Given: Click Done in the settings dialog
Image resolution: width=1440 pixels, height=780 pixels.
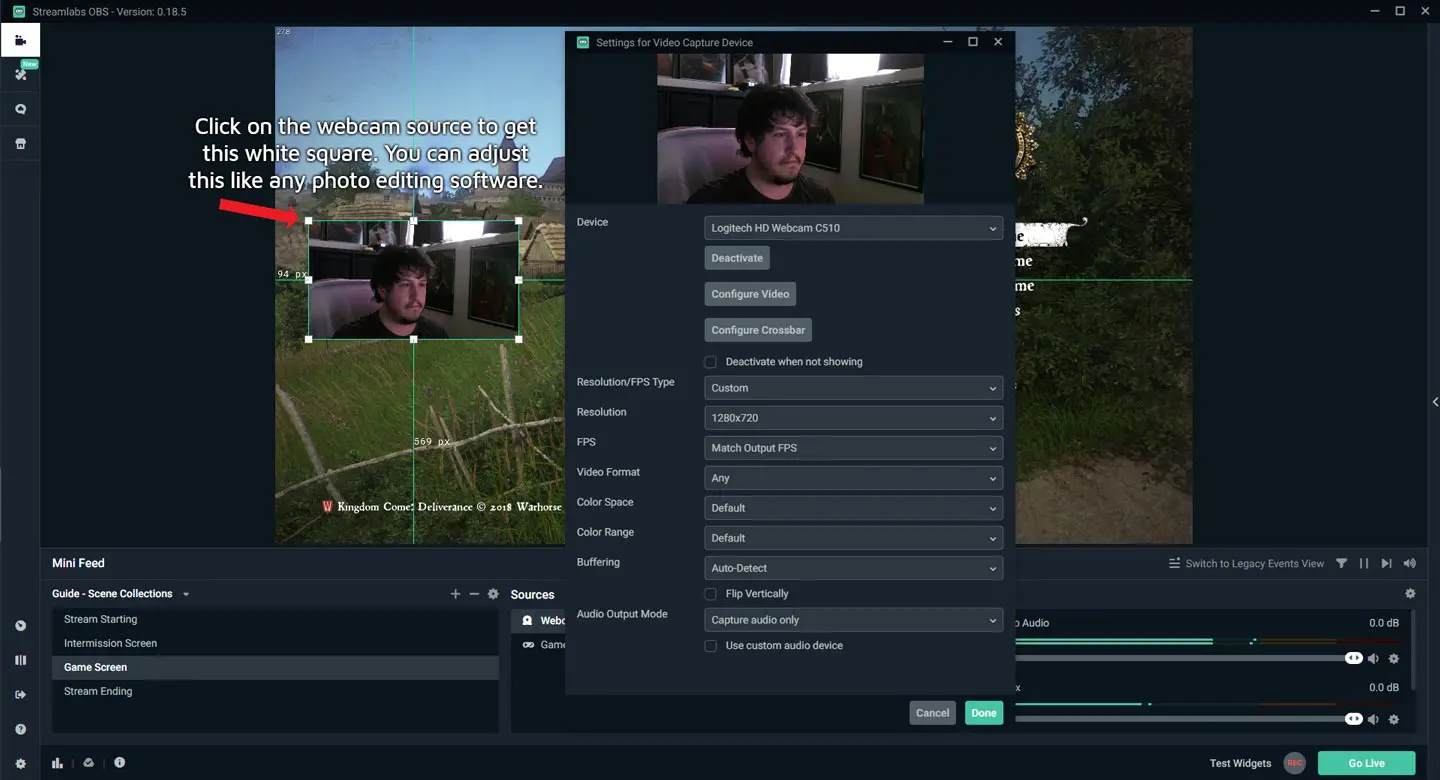Looking at the screenshot, I should pos(984,713).
